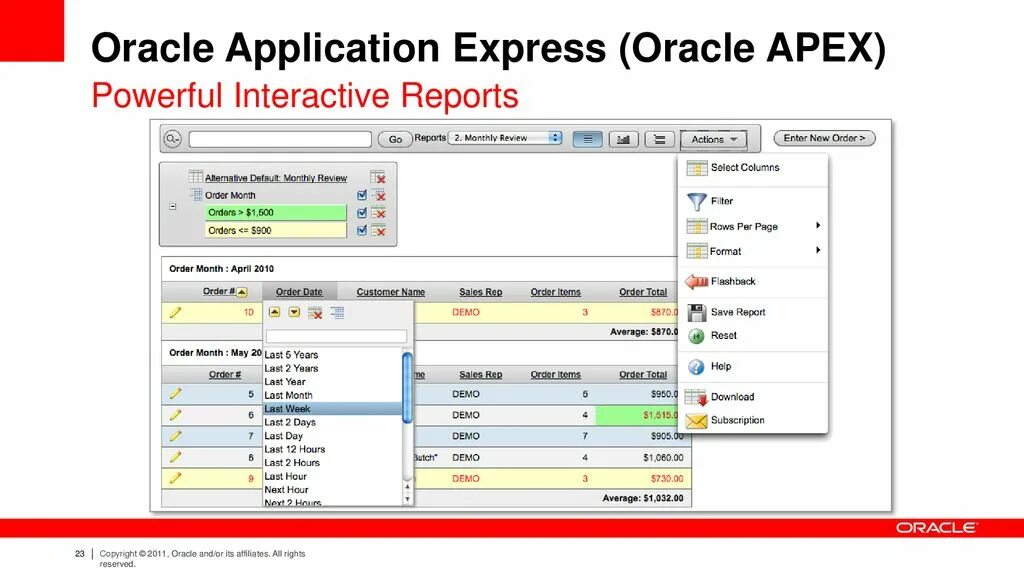The width and height of the screenshot is (1024, 576).
Task: Choose Help from Actions menu
Action: click(752, 366)
